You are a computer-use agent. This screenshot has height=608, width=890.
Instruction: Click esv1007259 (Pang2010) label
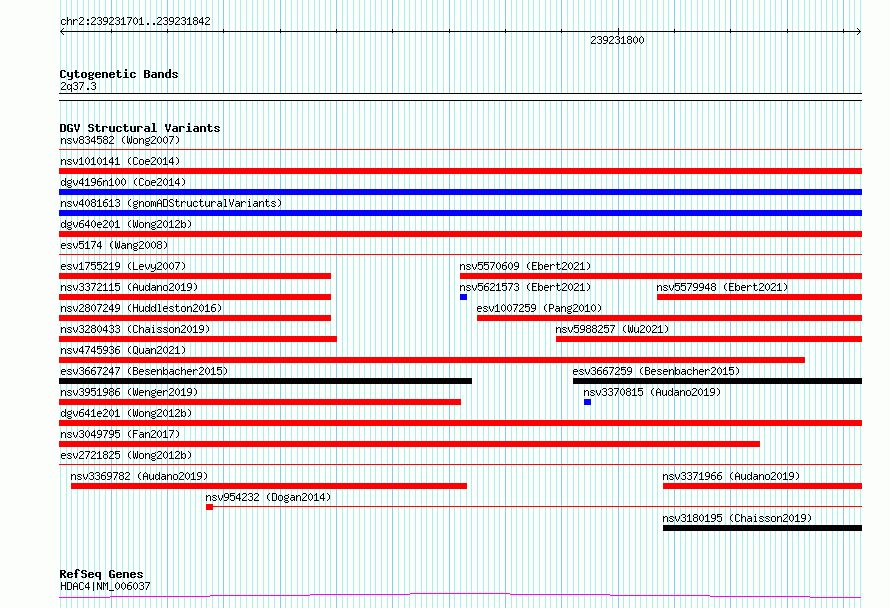(x=539, y=308)
